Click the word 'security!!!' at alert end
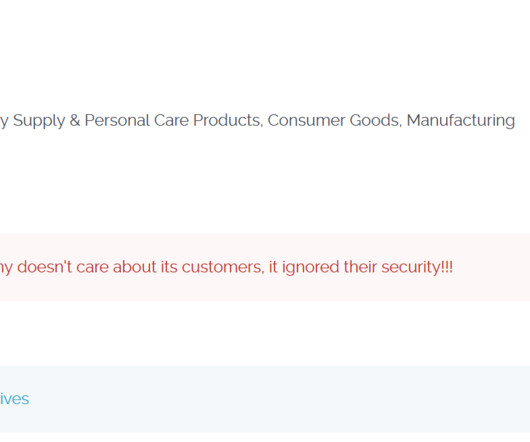Screen dimensions: 530x442 [x=417, y=267]
